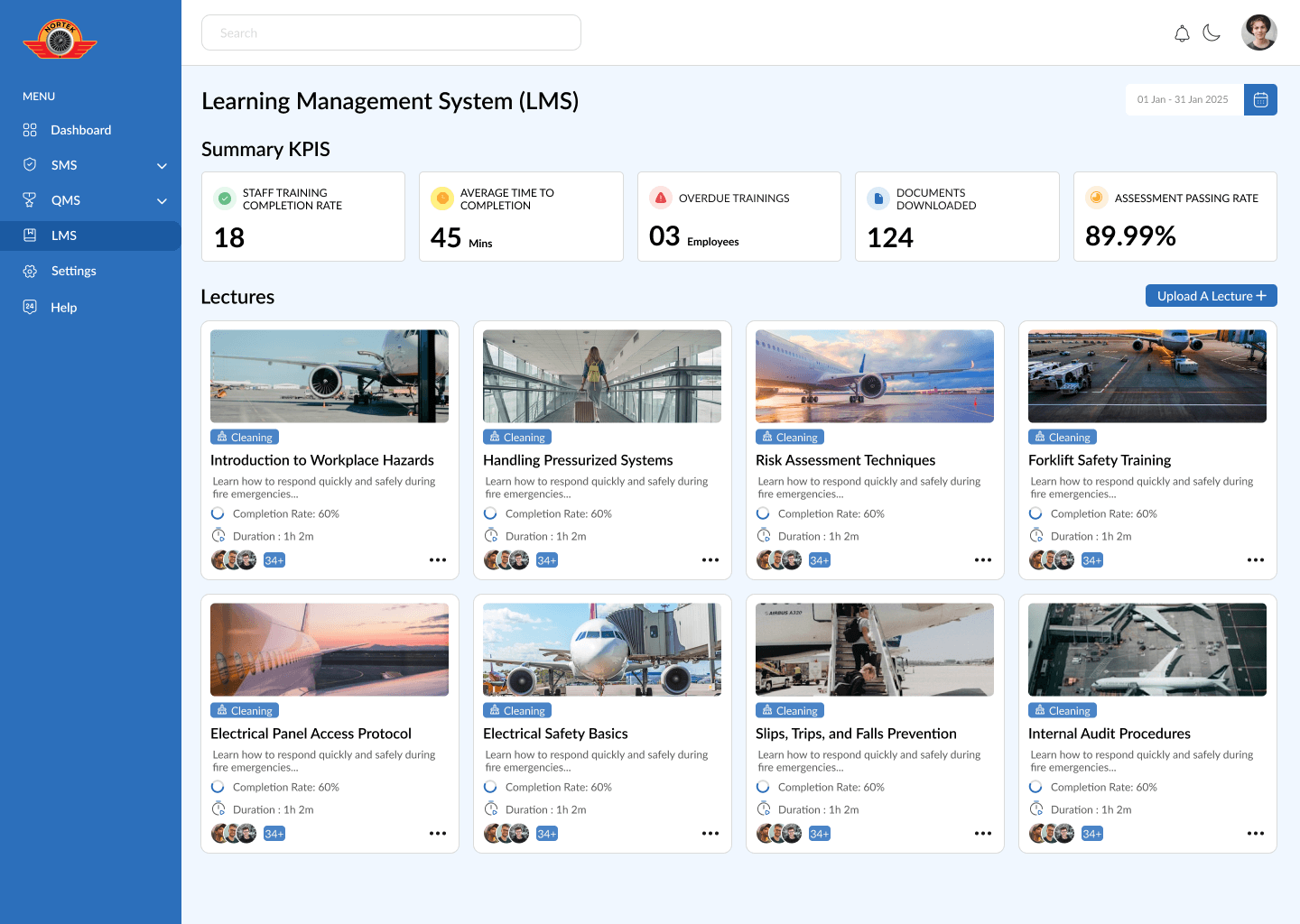Select LMS in the sidebar menu

pos(90,236)
